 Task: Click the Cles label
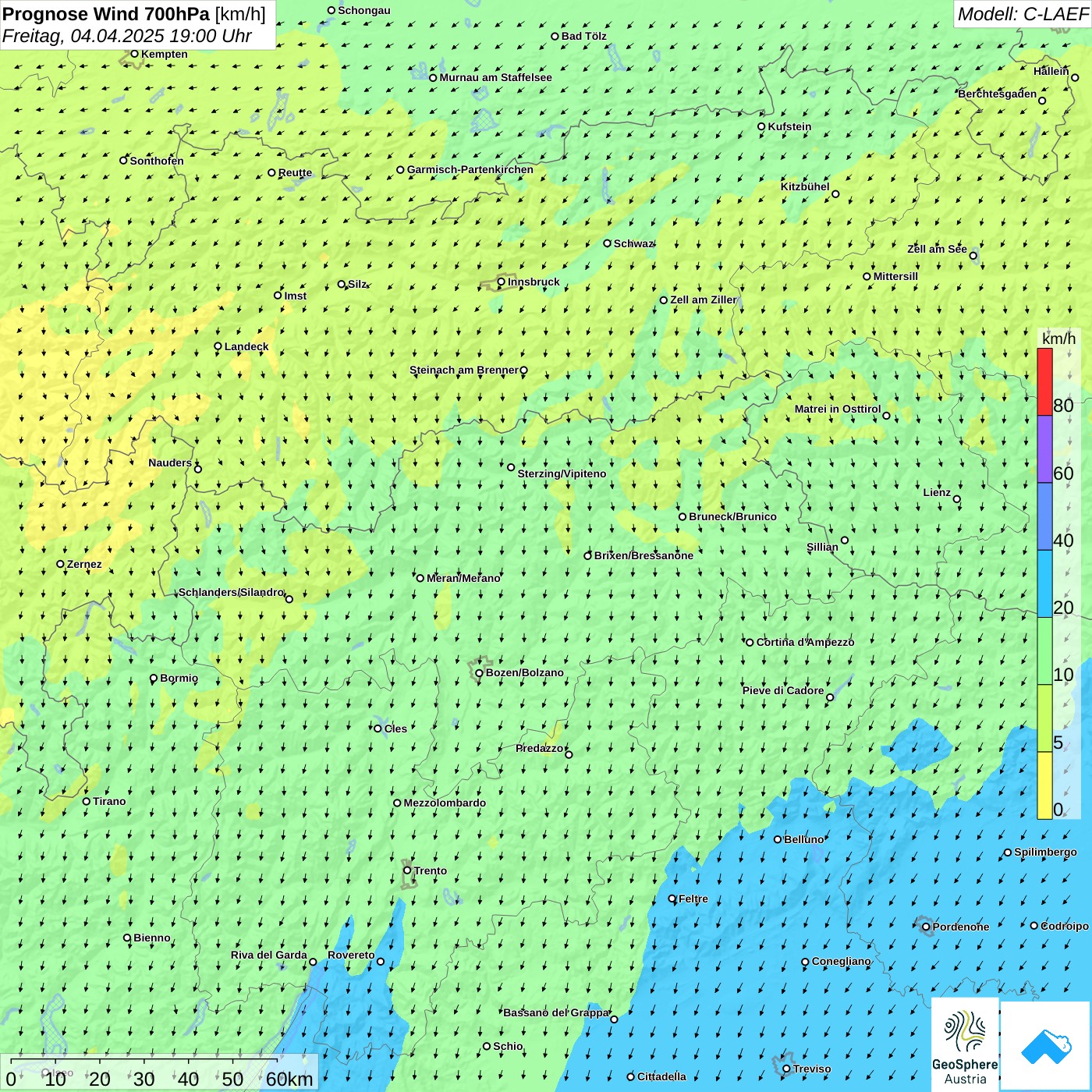coord(395,729)
